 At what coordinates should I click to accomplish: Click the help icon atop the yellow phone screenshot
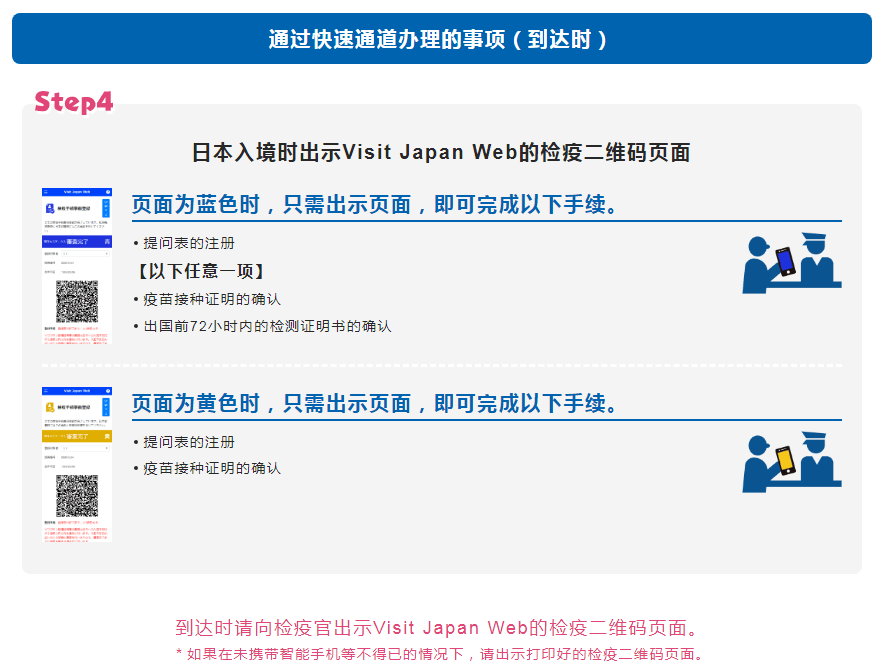pos(107,390)
